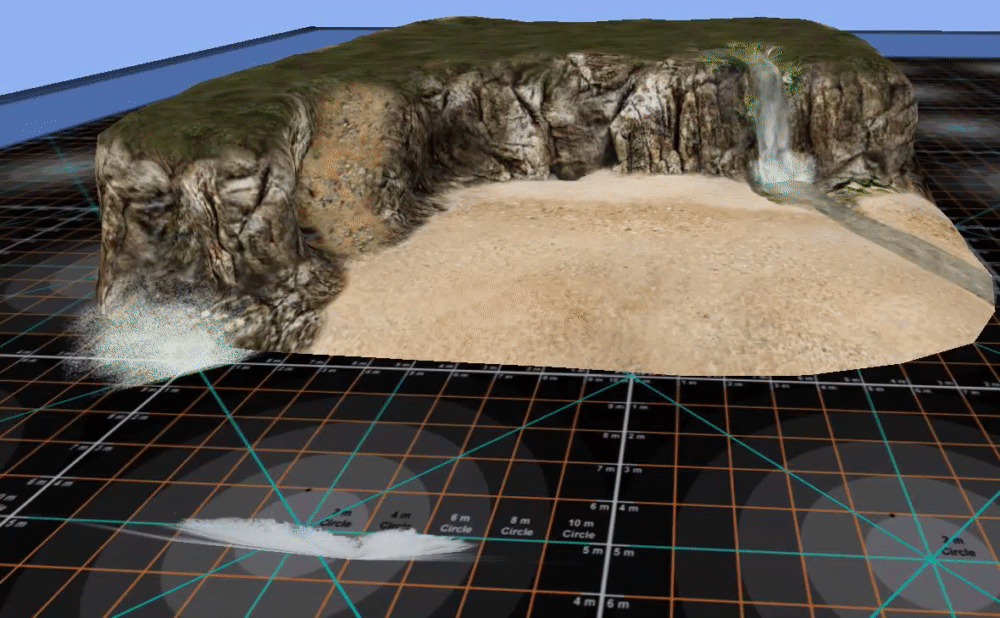The height and width of the screenshot is (618, 1000).
Task: Click the "8 m | 2 m" axis marking
Action: coord(624,436)
